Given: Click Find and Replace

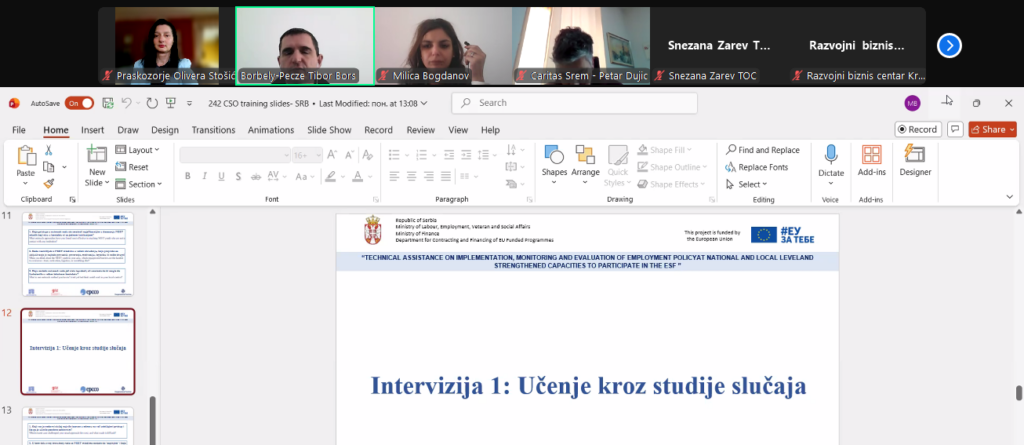Looking at the screenshot, I should pos(763,150).
